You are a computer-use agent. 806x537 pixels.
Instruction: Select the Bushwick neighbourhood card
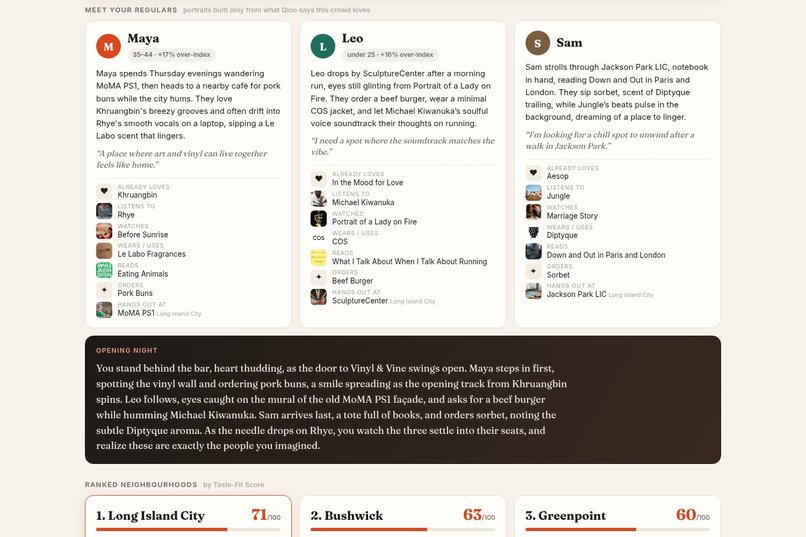403,516
